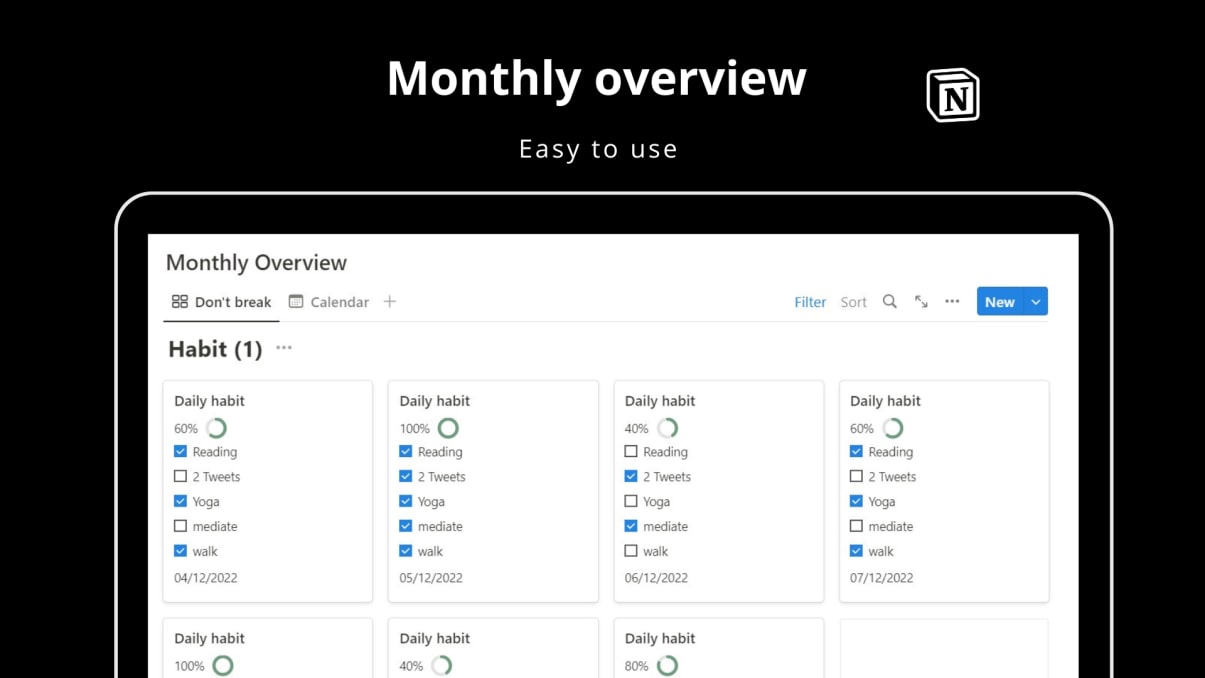Viewport: 1205px width, 678px height.
Task: Click the 60% progress ring on 07/12/2022 card
Action: 893,428
